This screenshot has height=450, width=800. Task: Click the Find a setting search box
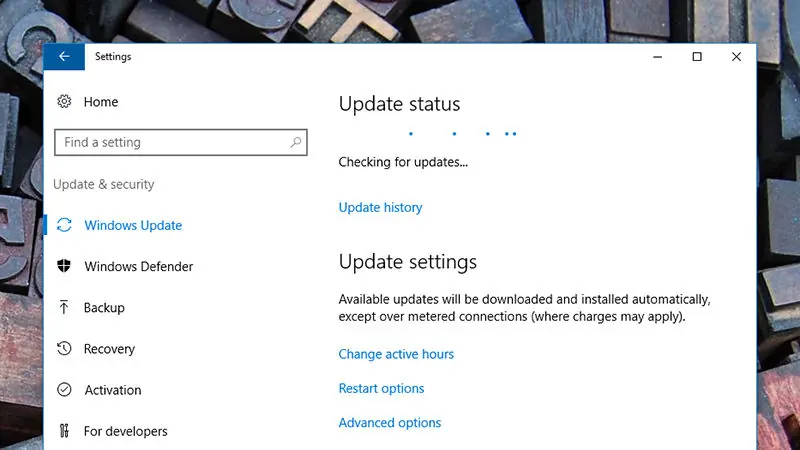[181, 142]
